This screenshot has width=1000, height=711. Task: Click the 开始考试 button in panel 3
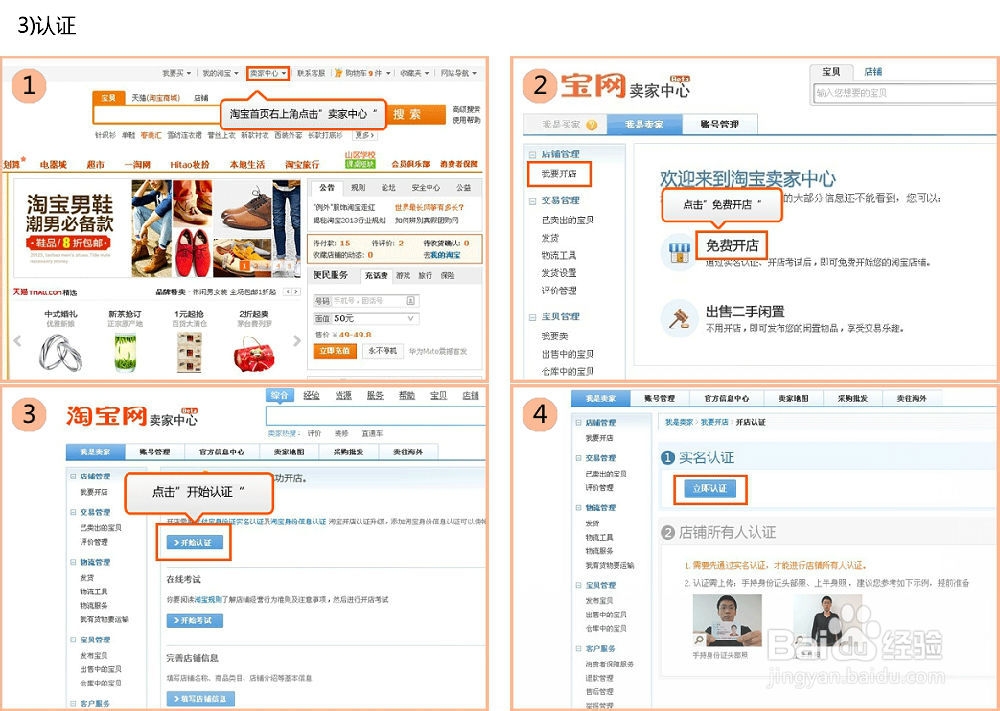coord(195,620)
